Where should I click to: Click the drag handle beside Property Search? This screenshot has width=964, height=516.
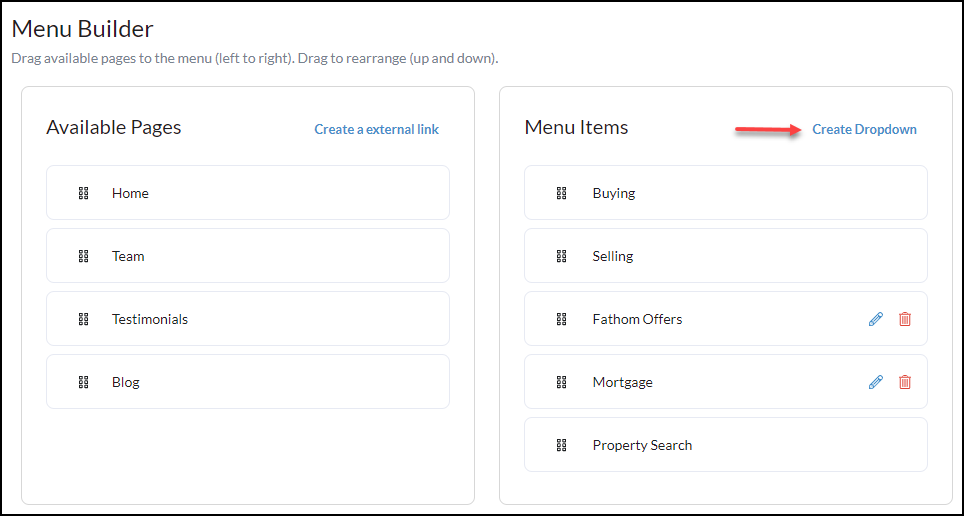(x=562, y=445)
